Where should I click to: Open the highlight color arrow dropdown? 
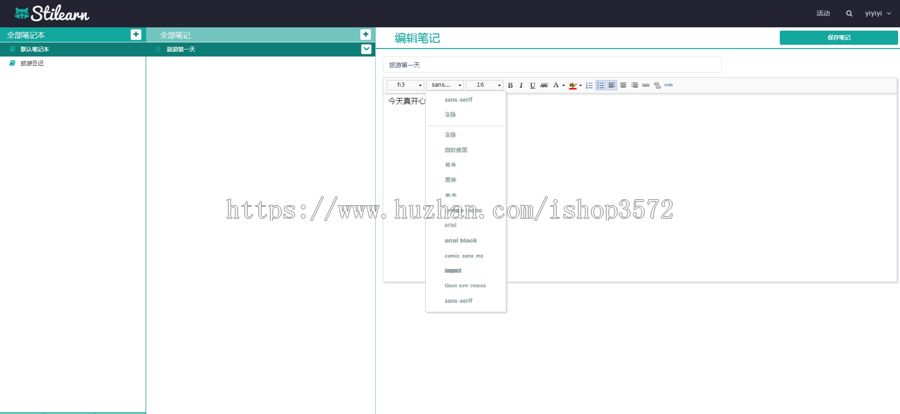coord(580,86)
